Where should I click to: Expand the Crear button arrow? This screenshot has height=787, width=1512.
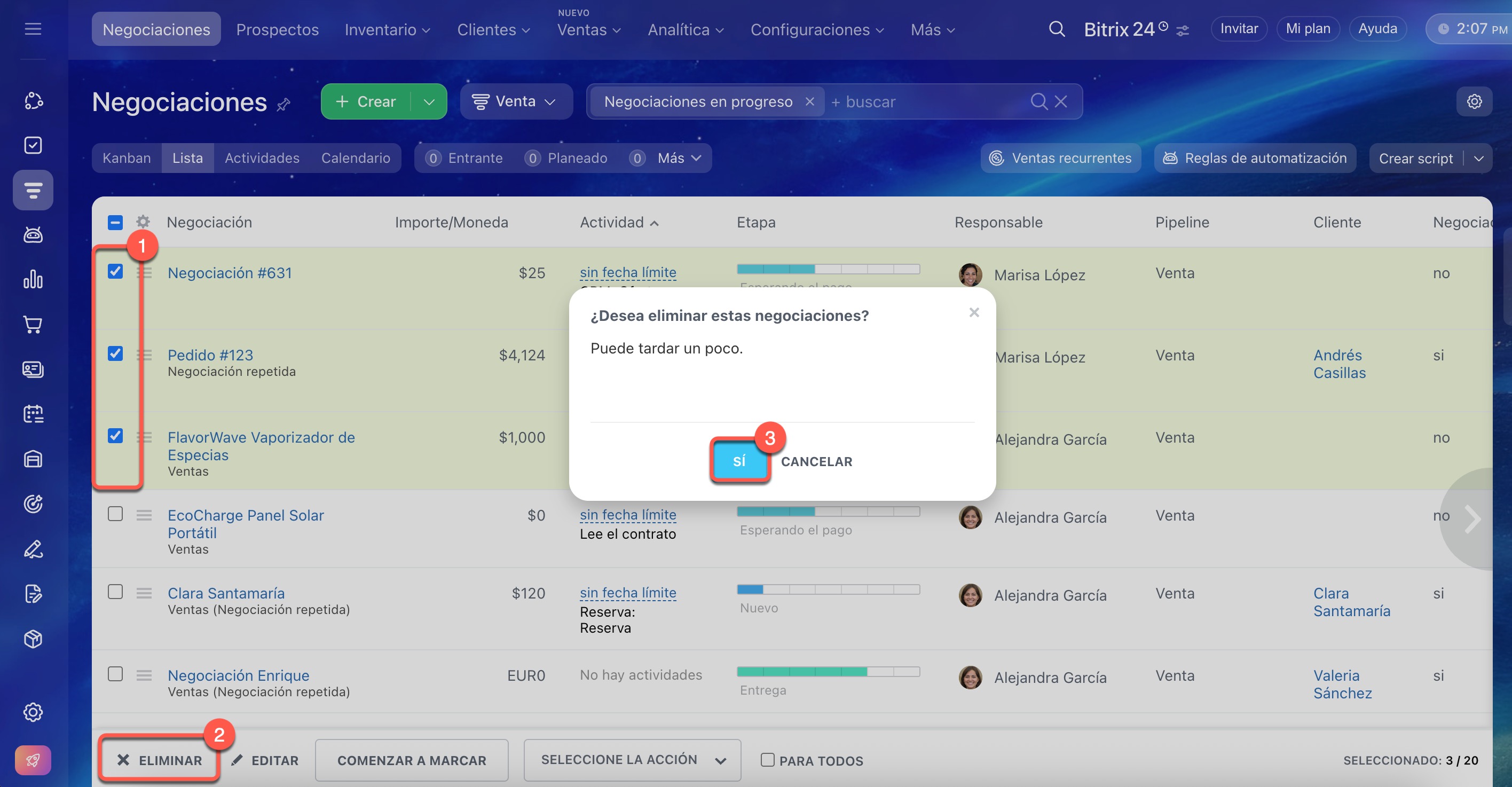(x=429, y=101)
